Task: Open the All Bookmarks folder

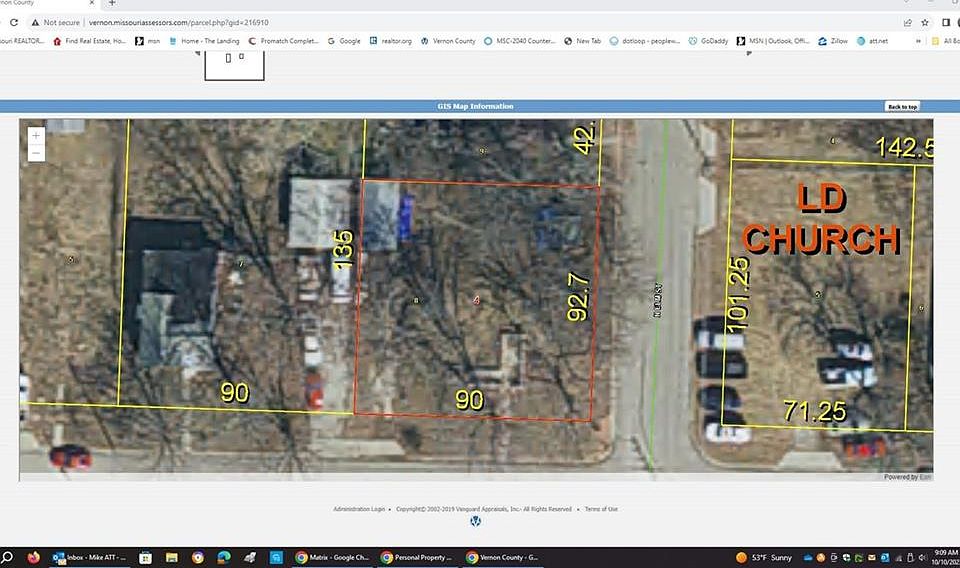Action: tap(945, 41)
